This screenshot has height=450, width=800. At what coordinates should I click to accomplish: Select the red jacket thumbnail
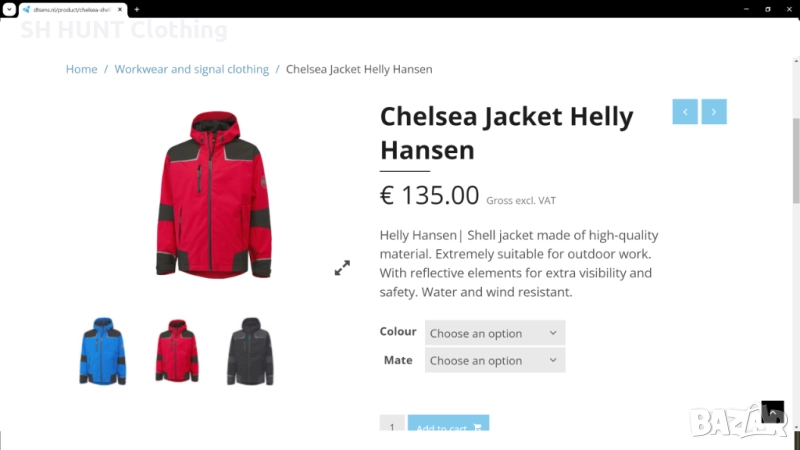177,351
